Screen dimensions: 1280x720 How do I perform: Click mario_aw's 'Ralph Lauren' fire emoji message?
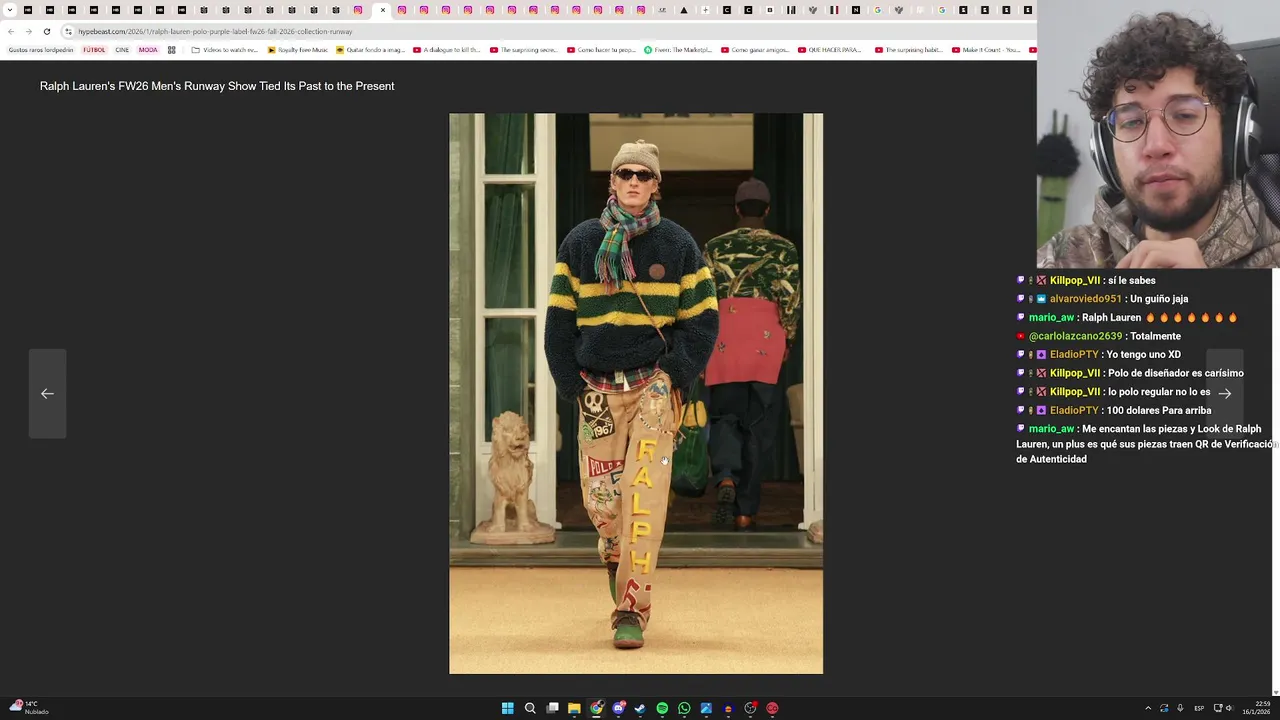click(x=1159, y=318)
